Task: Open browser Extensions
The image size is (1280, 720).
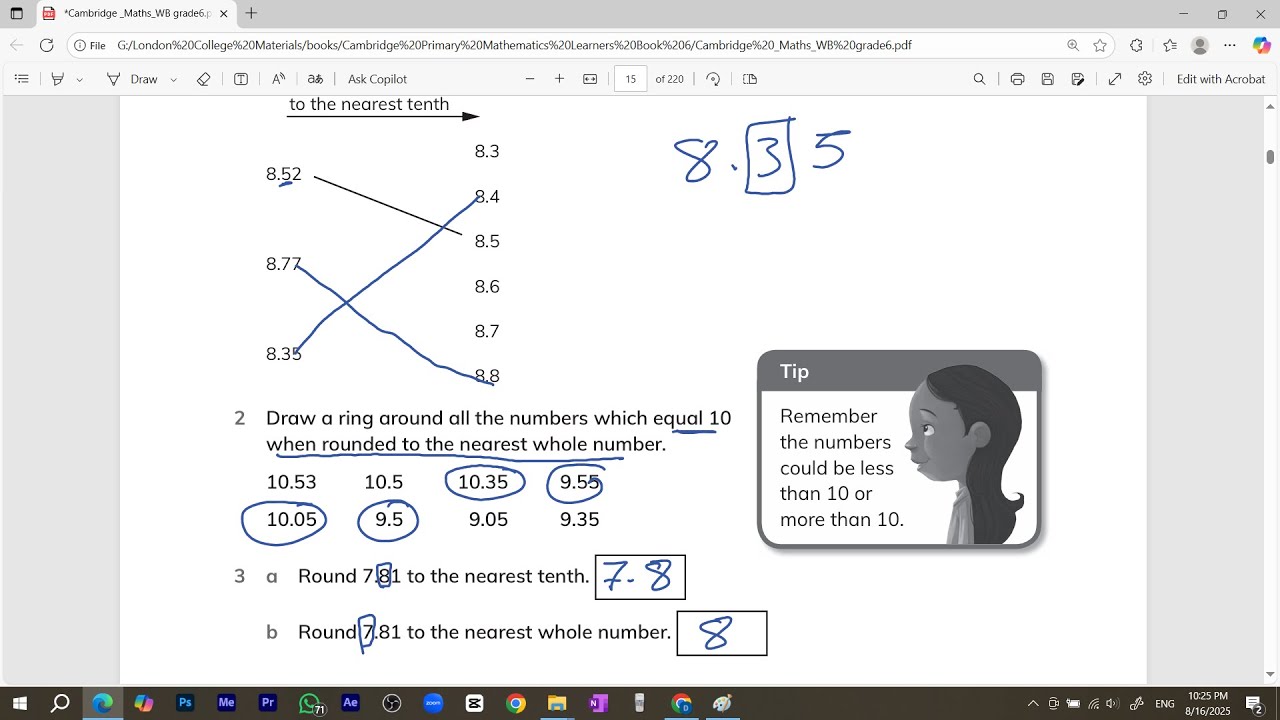Action: pos(1136,45)
